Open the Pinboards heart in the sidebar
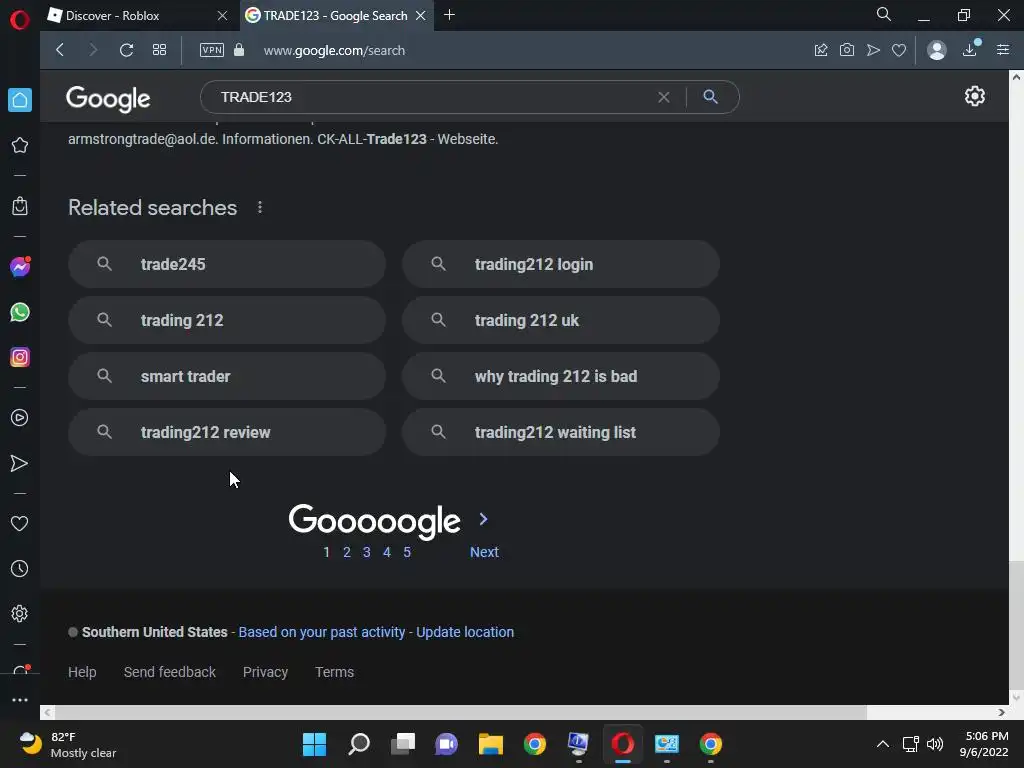This screenshot has width=1024, height=768. (20, 523)
